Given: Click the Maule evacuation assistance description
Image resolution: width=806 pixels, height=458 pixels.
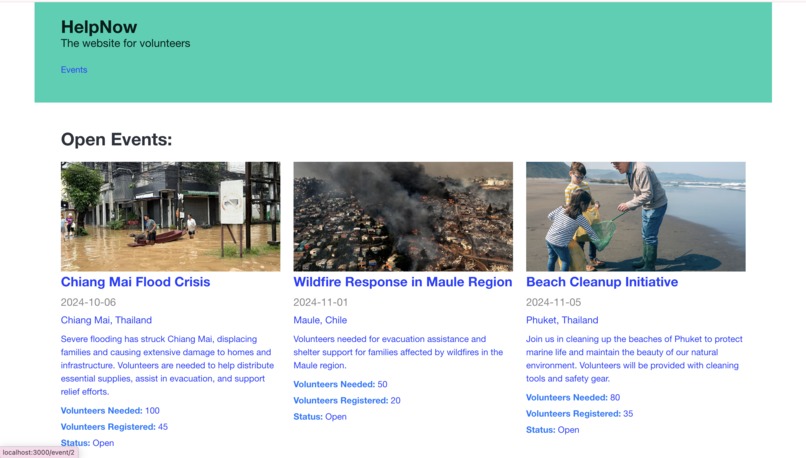Looking at the screenshot, I should (x=398, y=352).
